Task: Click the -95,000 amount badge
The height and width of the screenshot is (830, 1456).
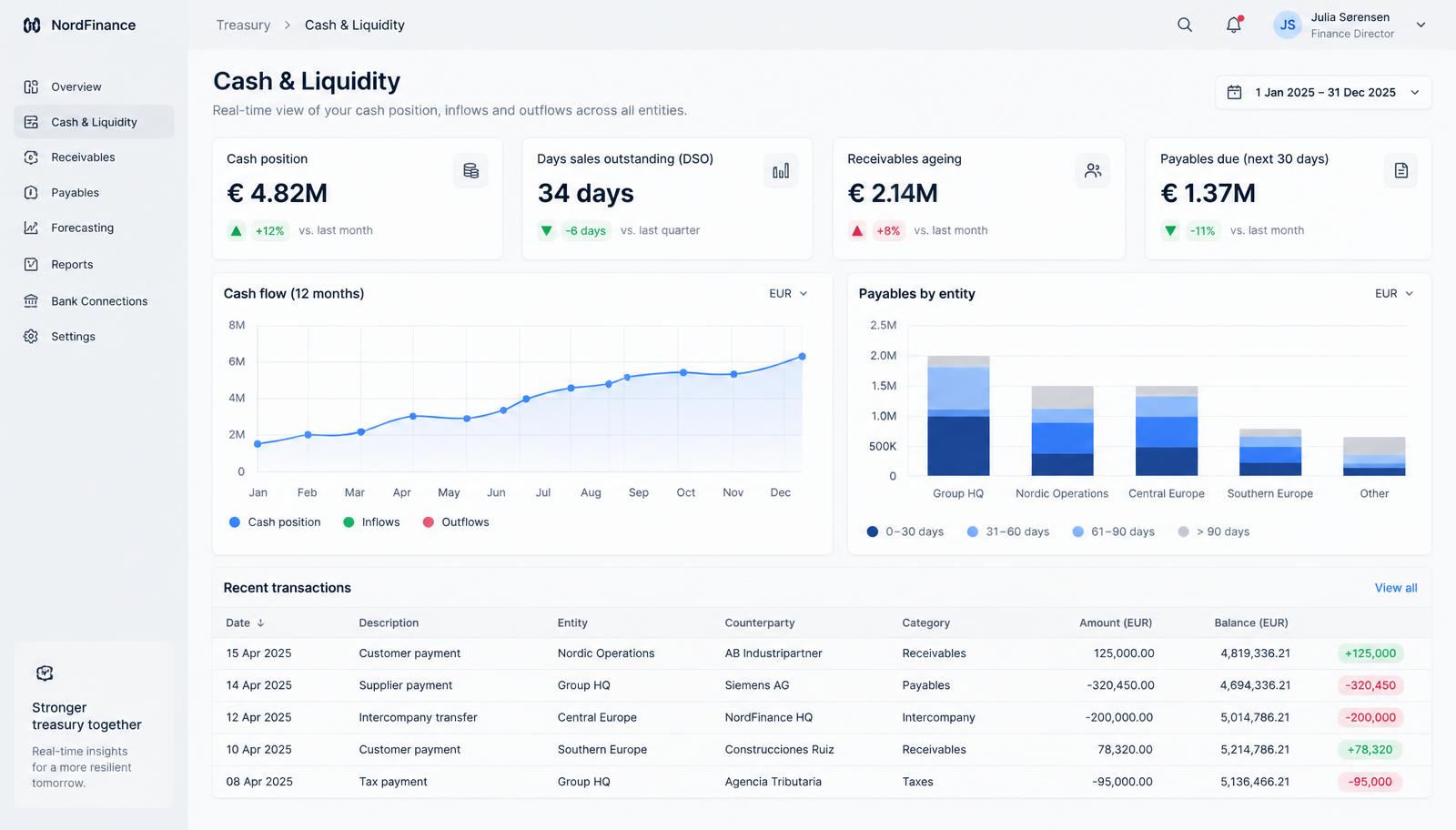Action: [x=1370, y=782]
